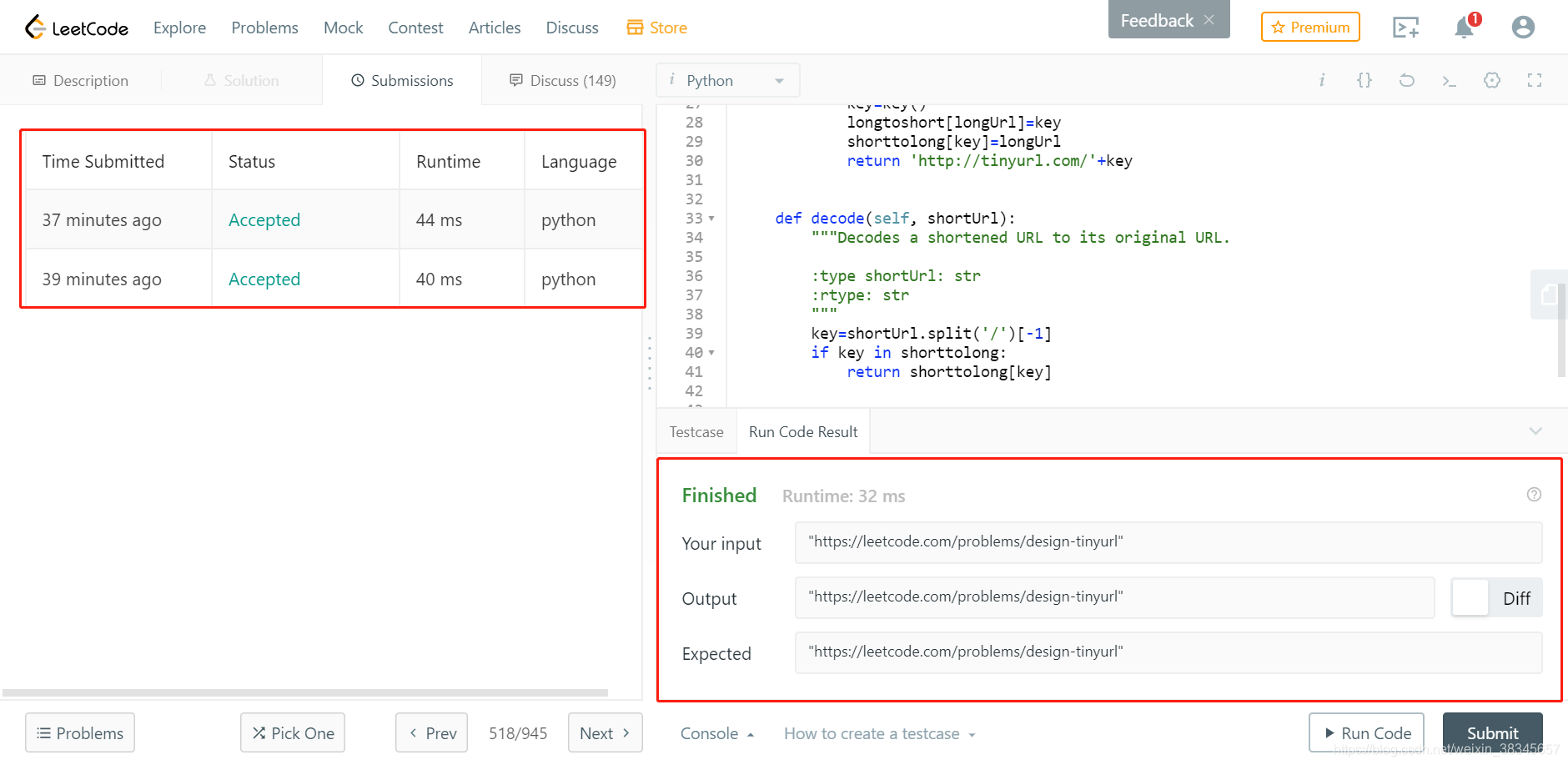Click the Feedback button

pos(1156,20)
